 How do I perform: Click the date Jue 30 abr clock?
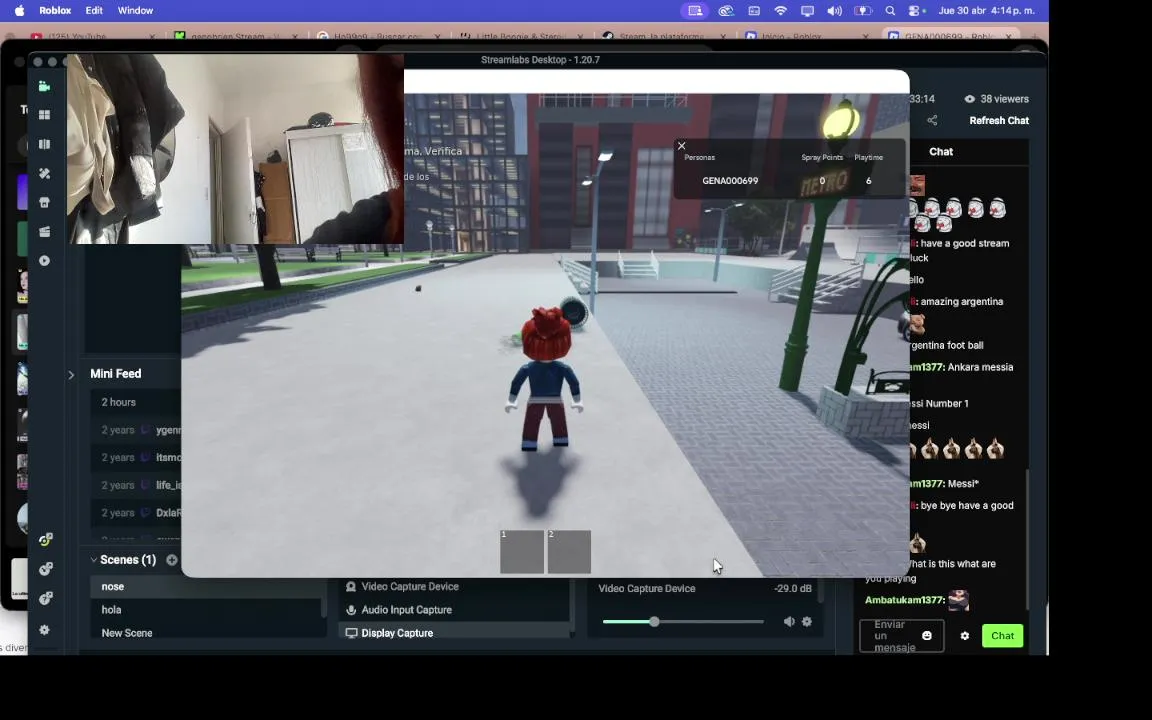(x=986, y=10)
